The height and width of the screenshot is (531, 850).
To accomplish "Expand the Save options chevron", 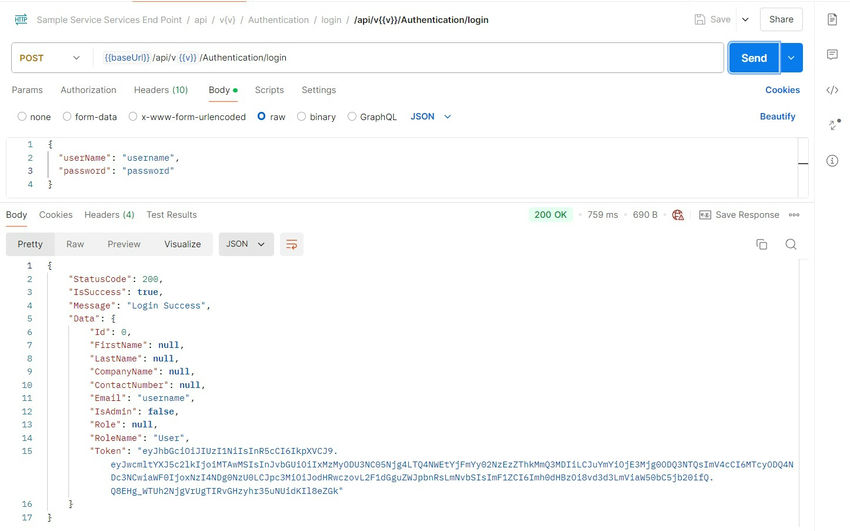I will (x=745, y=20).
